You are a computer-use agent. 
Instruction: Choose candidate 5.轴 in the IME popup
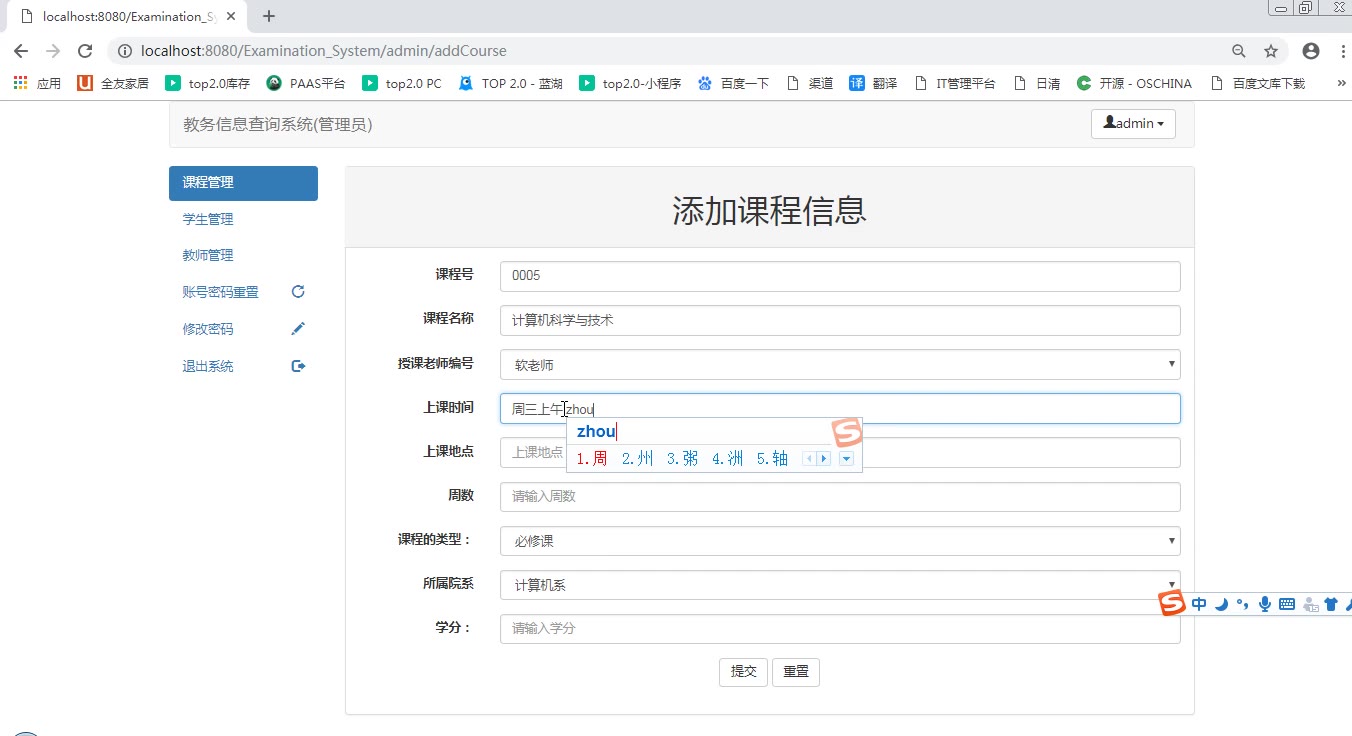[x=772, y=459]
